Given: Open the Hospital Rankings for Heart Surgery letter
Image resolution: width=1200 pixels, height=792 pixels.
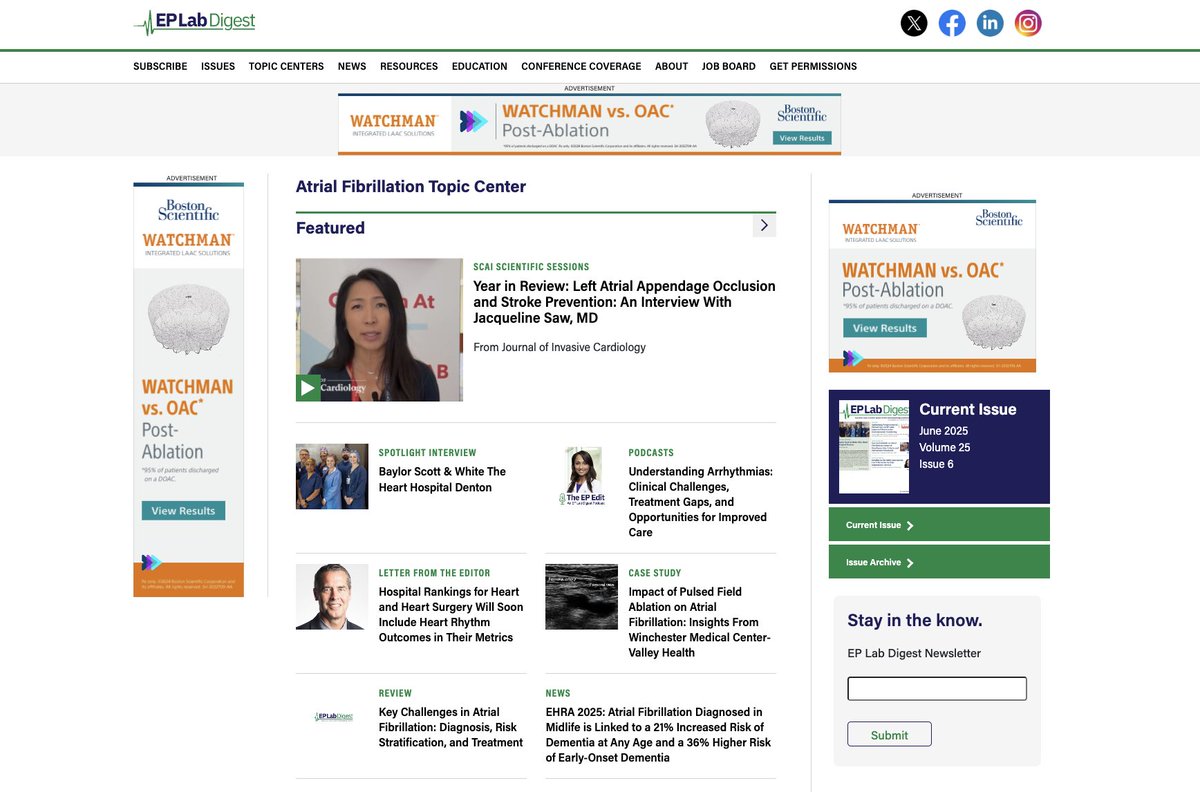Looking at the screenshot, I should coord(451,614).
